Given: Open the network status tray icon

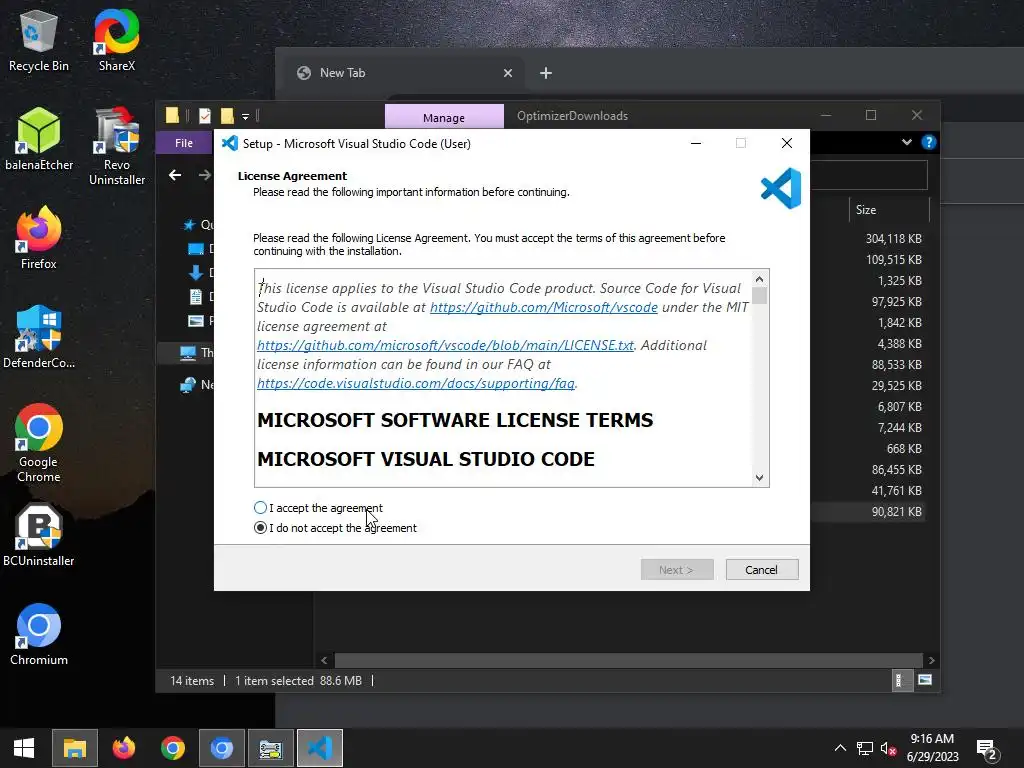Looking at the screenshot, I should (865, 748).
